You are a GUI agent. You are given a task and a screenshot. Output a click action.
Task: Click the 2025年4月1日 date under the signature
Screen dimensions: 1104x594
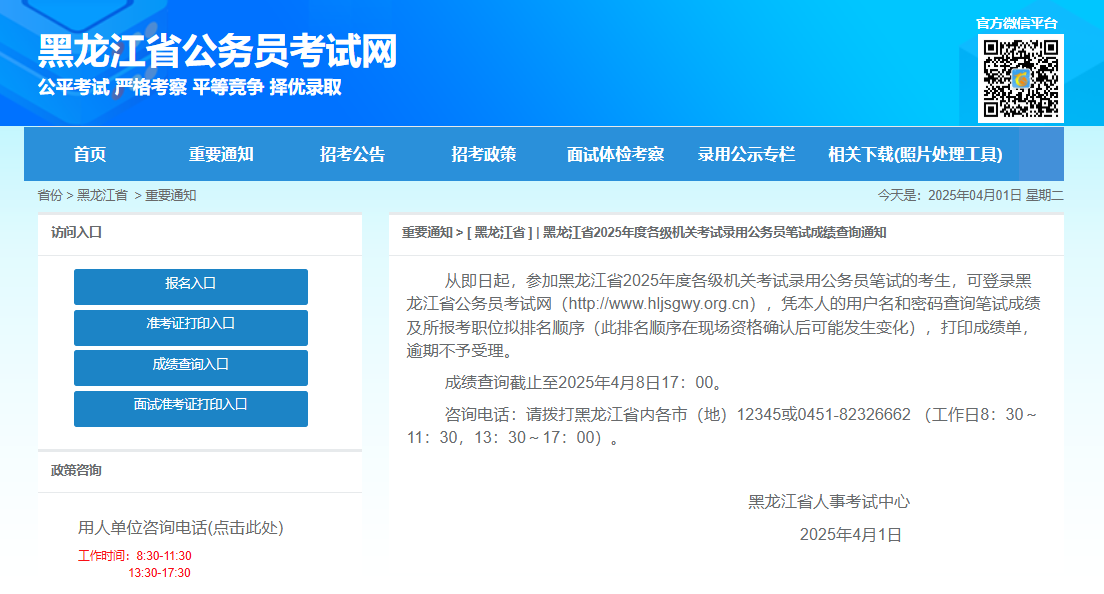point(851,535)
